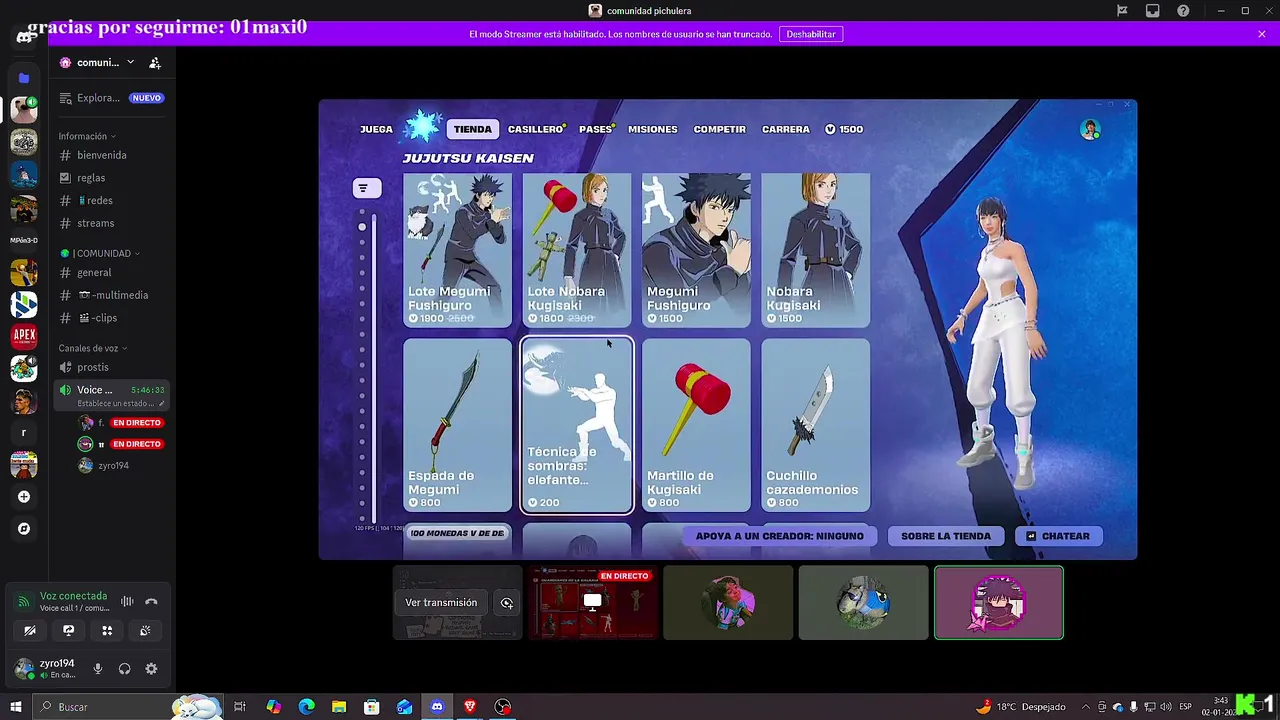Open the activities launcher icon
Screen dimensions: 1280x720
point(107,631)
